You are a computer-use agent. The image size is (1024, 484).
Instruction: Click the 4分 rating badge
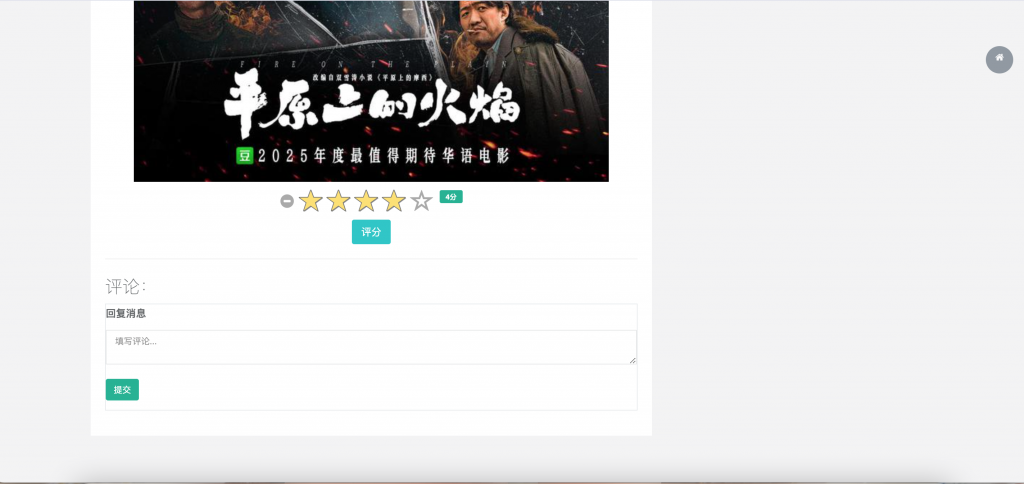[x=451, y=197]
